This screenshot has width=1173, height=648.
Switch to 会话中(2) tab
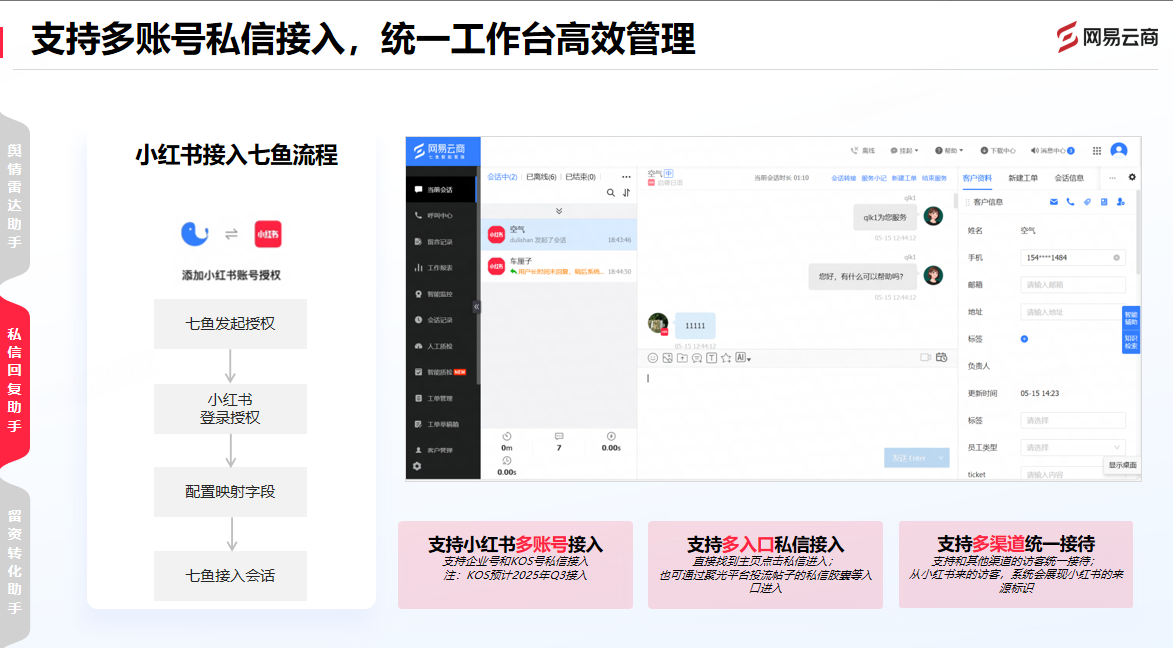coord(502,177)
